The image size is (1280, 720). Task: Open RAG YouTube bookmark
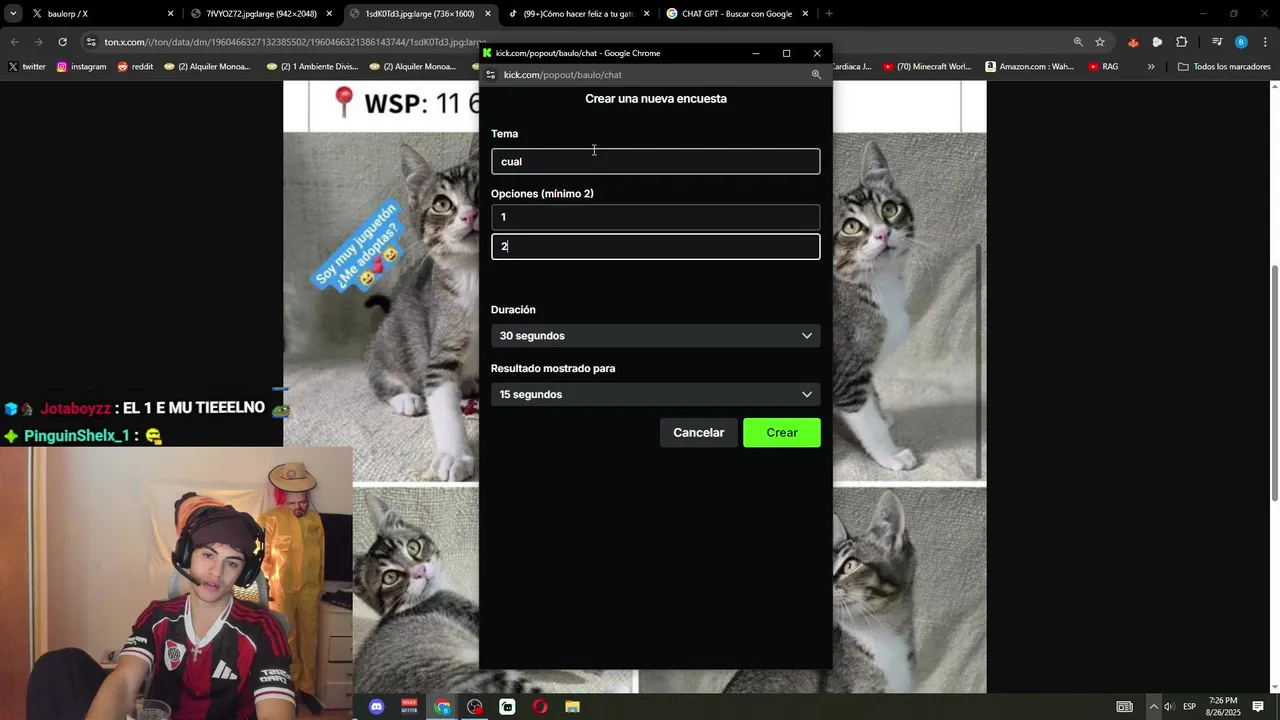click(1103, 67)
